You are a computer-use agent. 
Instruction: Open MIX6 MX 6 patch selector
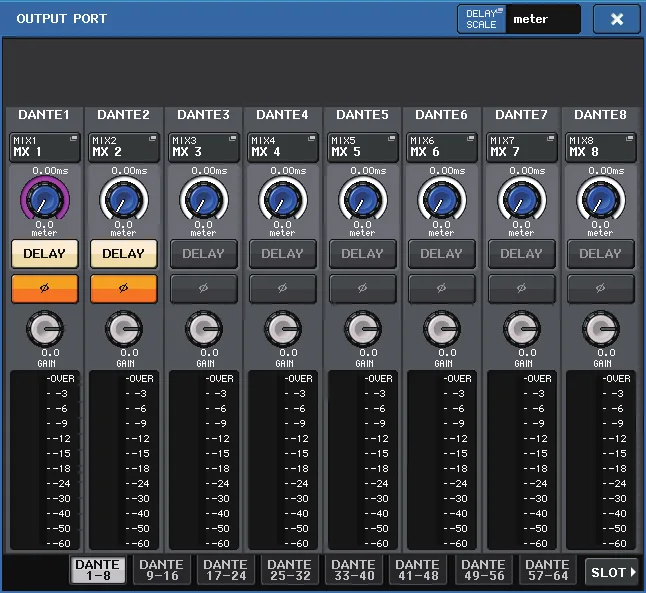pyautogui.click(x=442, y=147)
